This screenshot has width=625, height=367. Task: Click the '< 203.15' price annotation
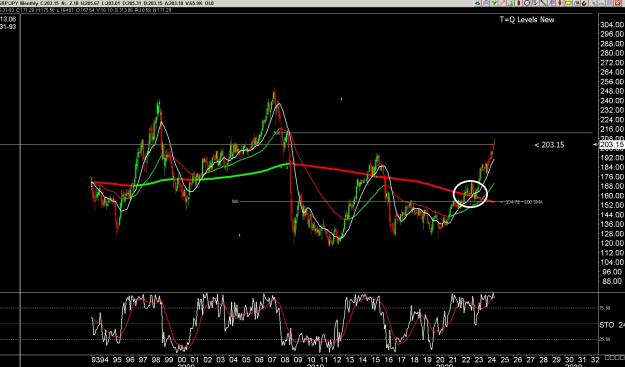coord(549,145)
